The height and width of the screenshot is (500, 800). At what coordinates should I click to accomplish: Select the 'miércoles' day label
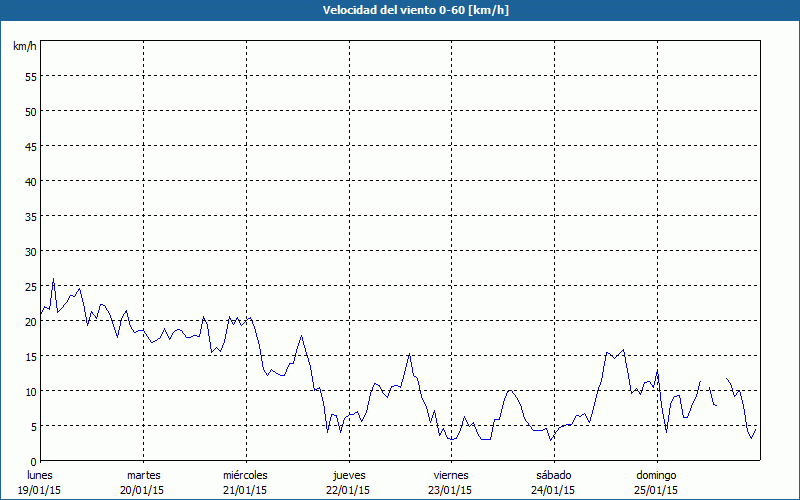pos(245,475)
